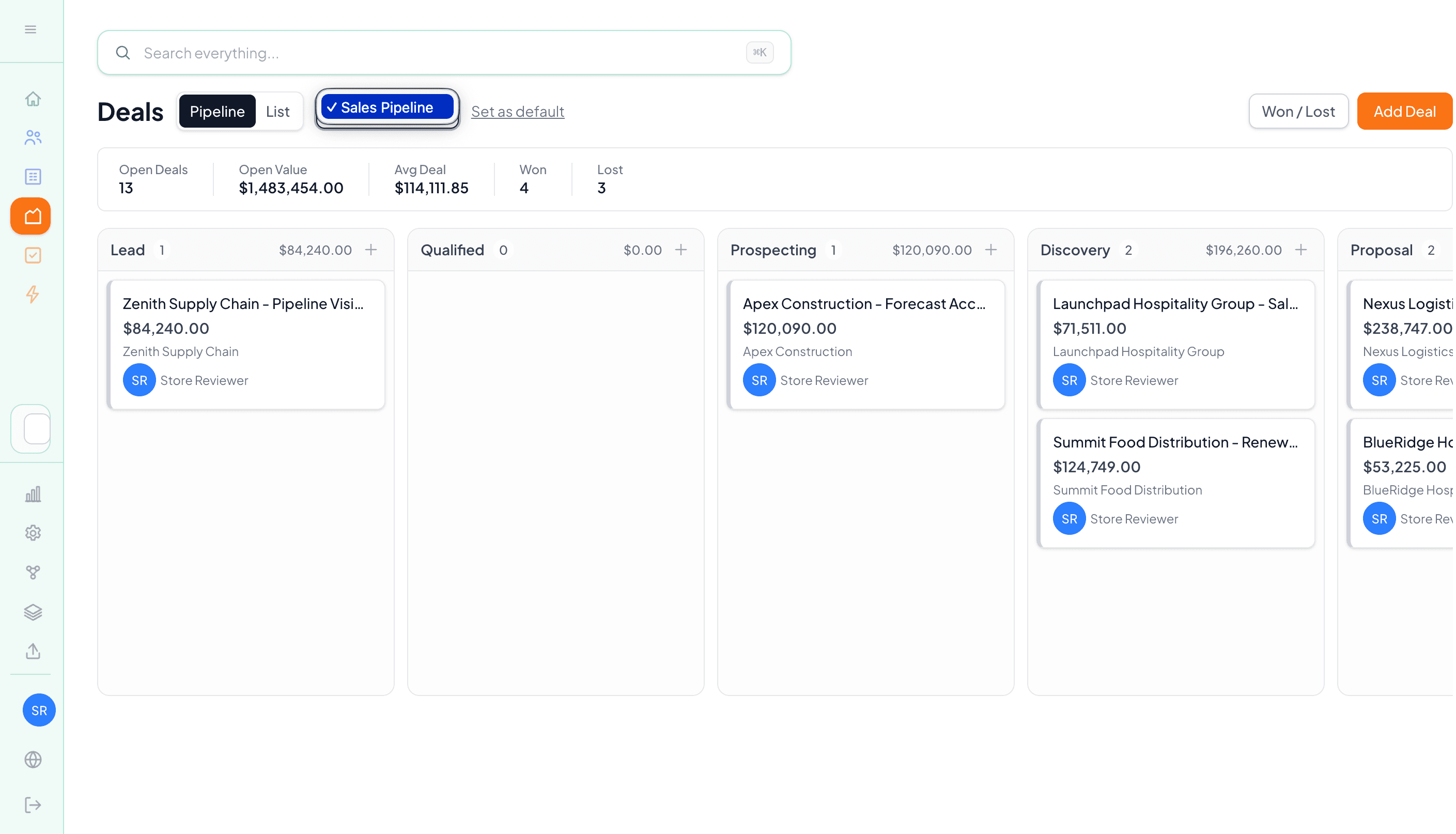Open Settings gear in sidebar
1456x834 pixels.
pyautogui.click(x=33, y=533)
